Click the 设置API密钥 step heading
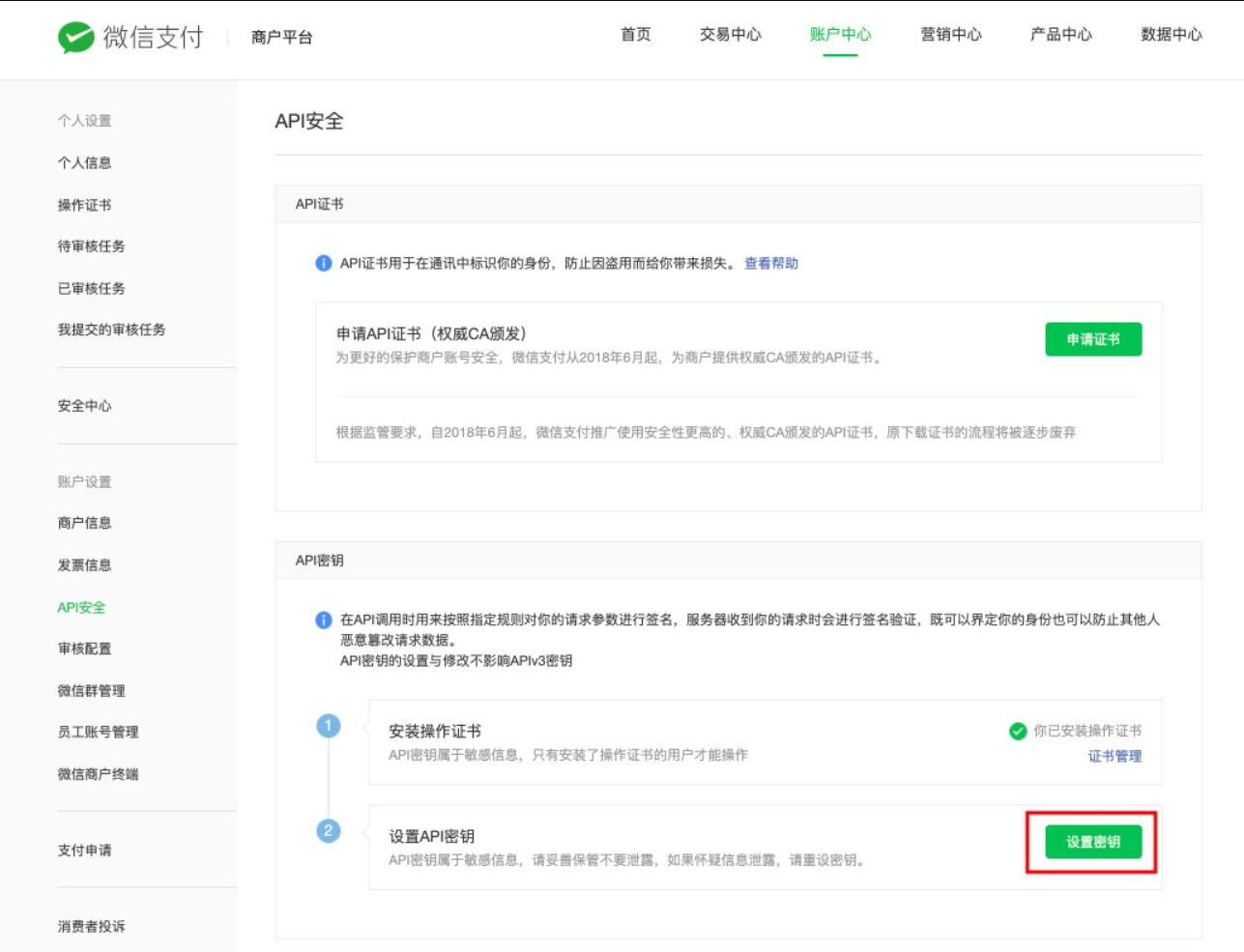Image resolution: width=1244 pixels, height=952 pixels. (x=432, y=836)
